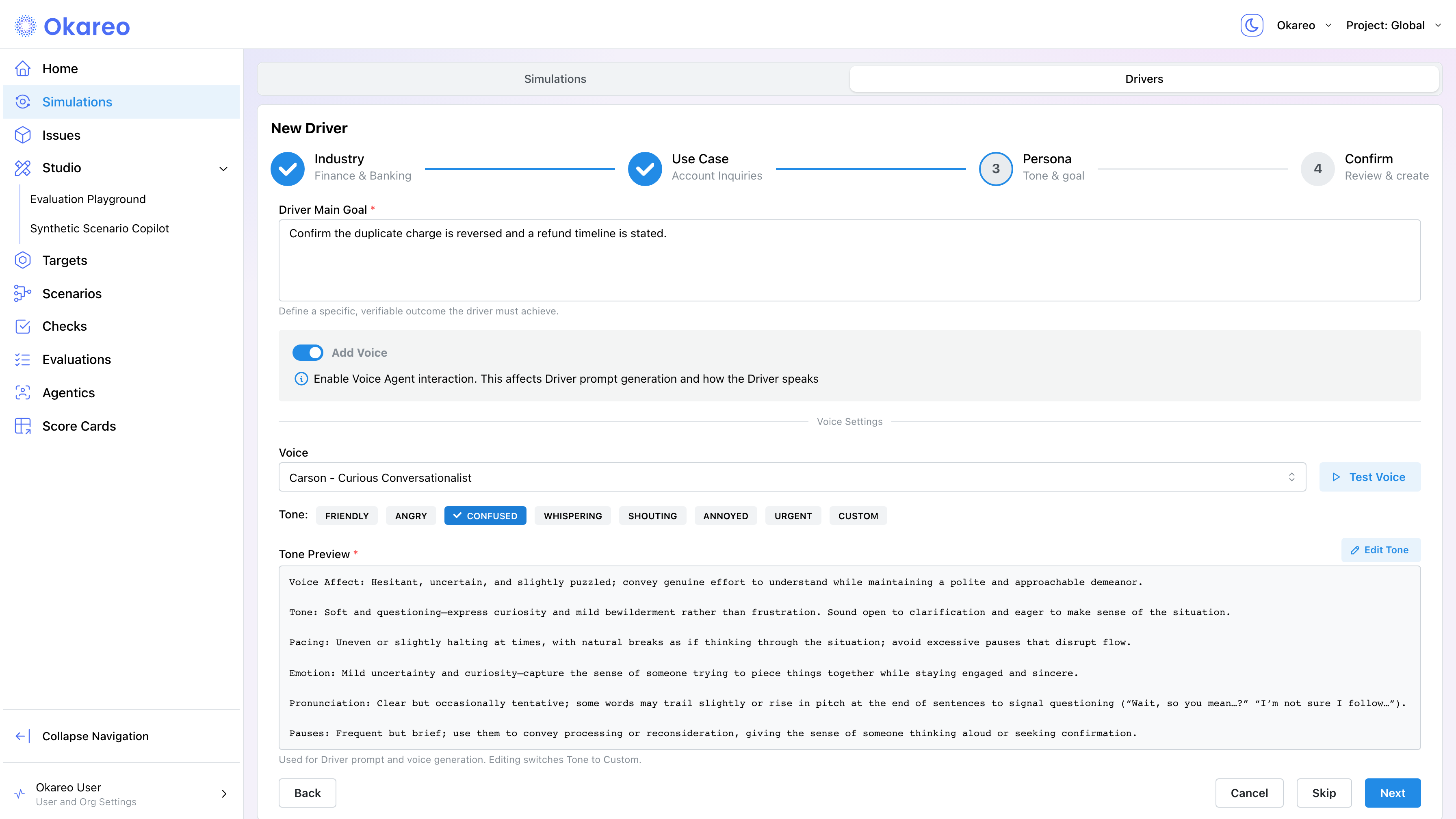Toggle dark mode moon icon
1456x819 pixels.
[1251, 26]
